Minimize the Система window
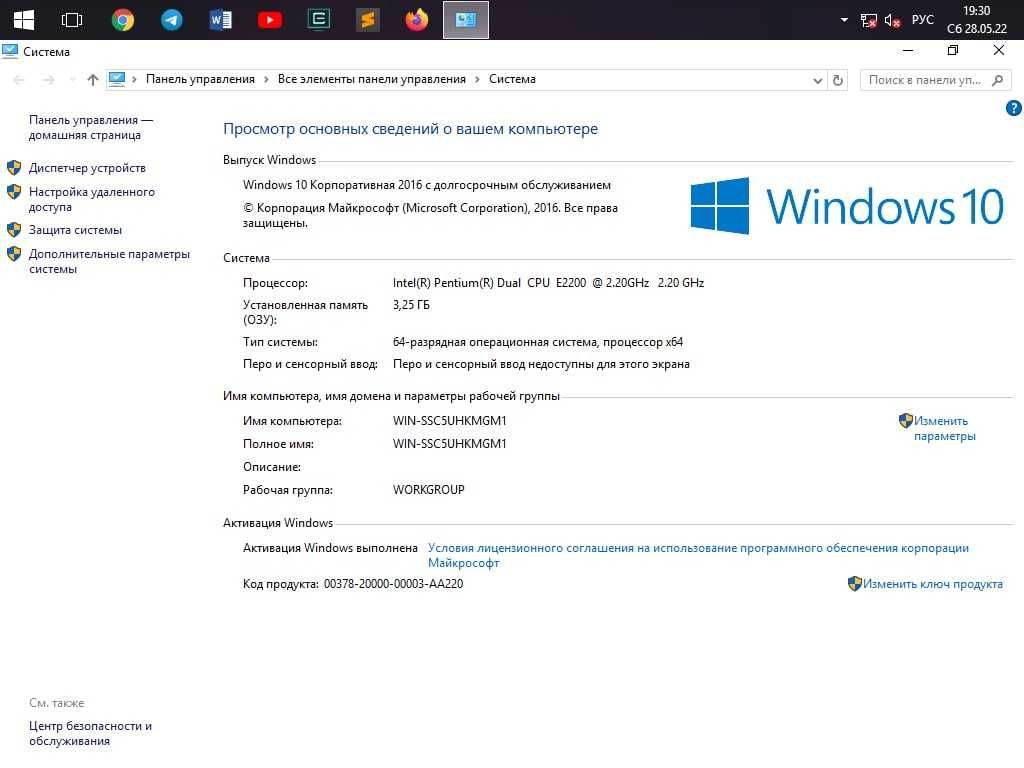This screenshot has width=1024, height=768. [x=908, y=50]
